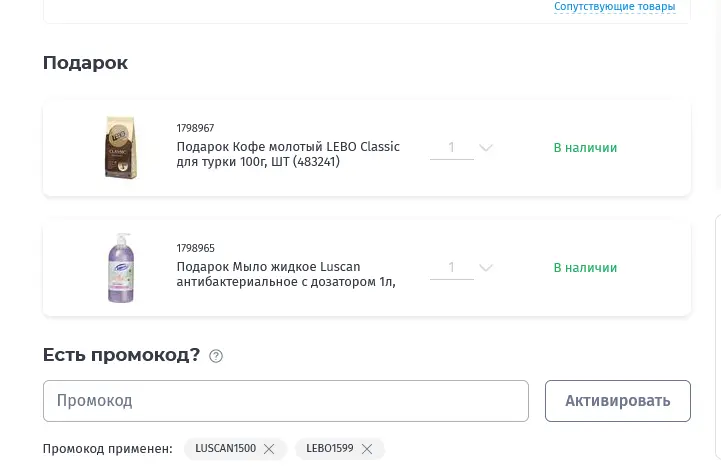Select the quantity field of soap gift
The height and width of the screenshot is (467, 721).
tap(452, 268)
